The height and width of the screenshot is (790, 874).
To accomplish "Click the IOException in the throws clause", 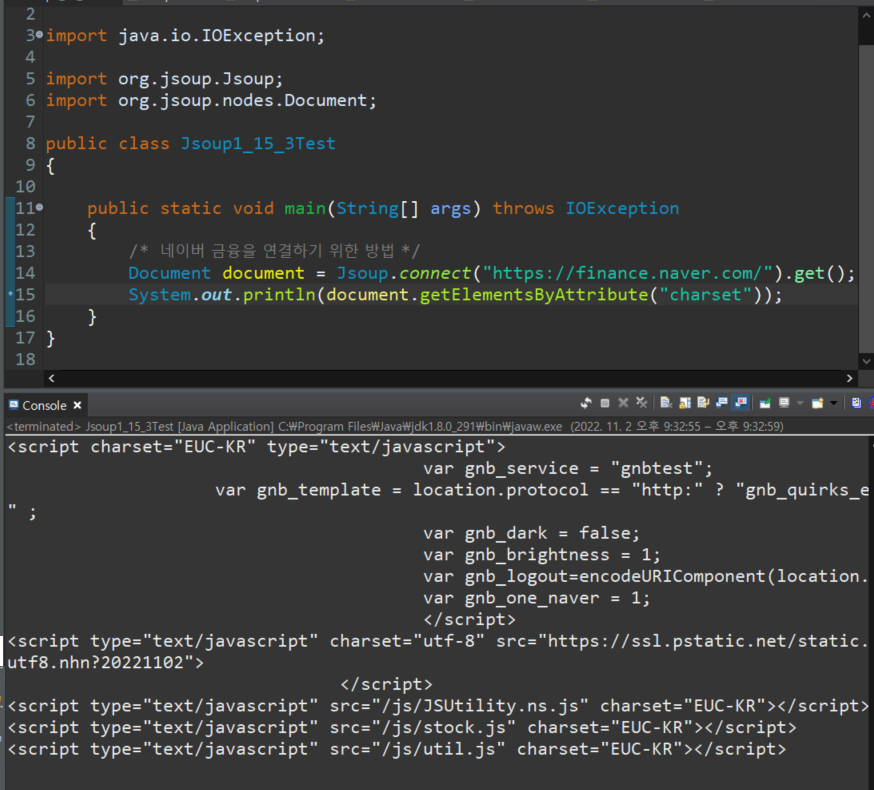I will pyautogui.click(x=622, y=208).
